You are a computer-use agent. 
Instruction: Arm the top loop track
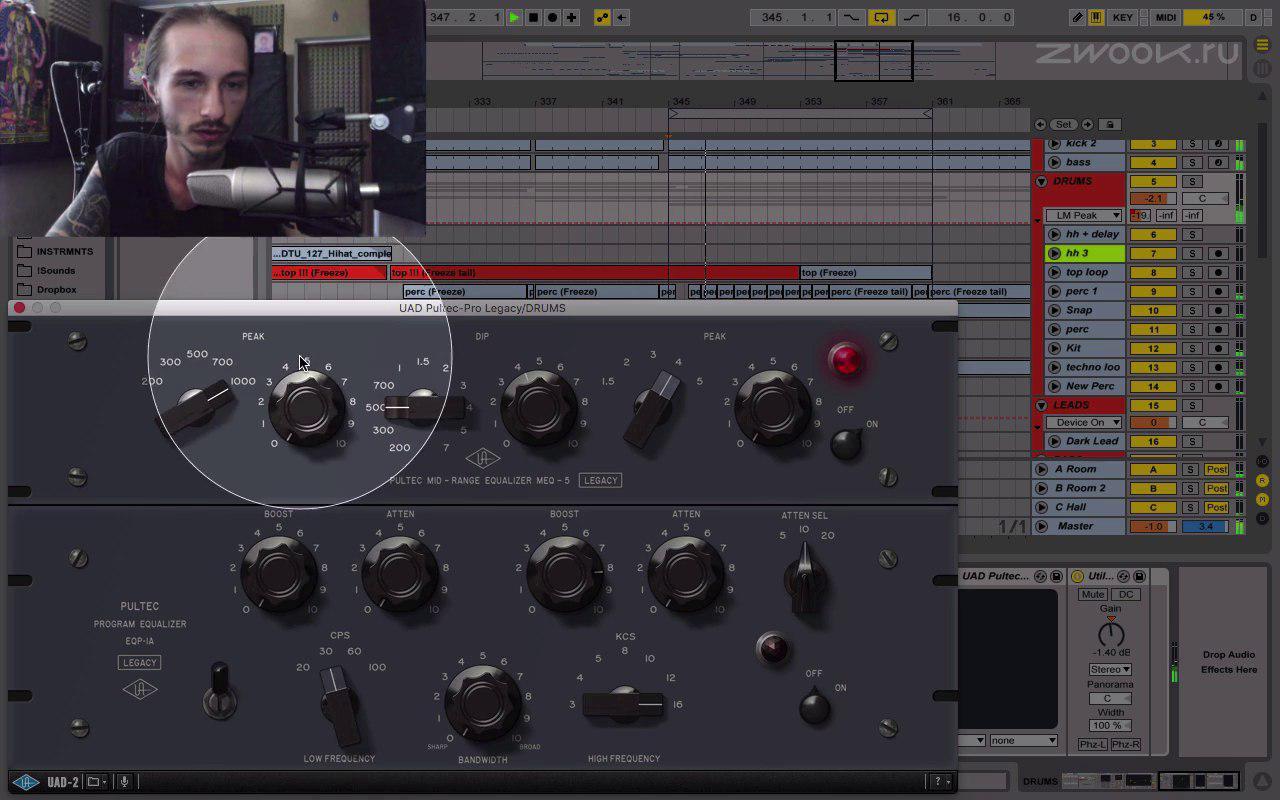[x=1217, y=272]
